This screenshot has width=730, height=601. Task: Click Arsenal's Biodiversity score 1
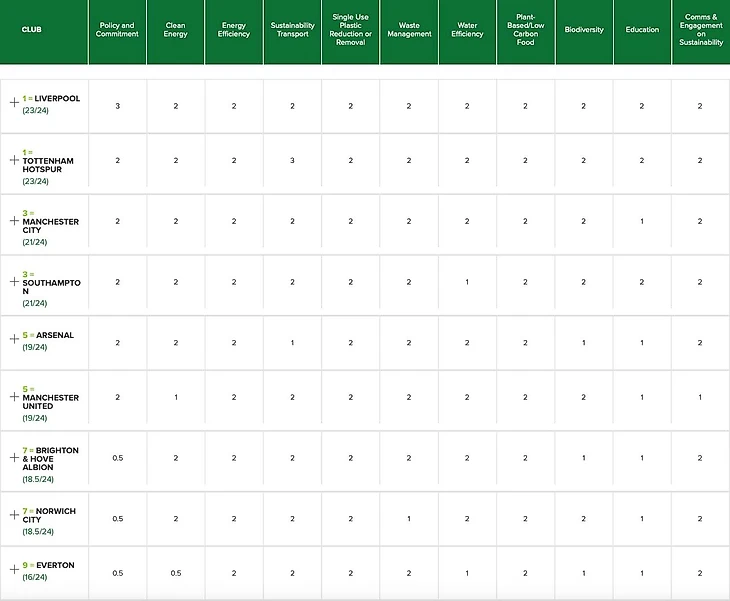pyautogui.click(x=583, y=343)
